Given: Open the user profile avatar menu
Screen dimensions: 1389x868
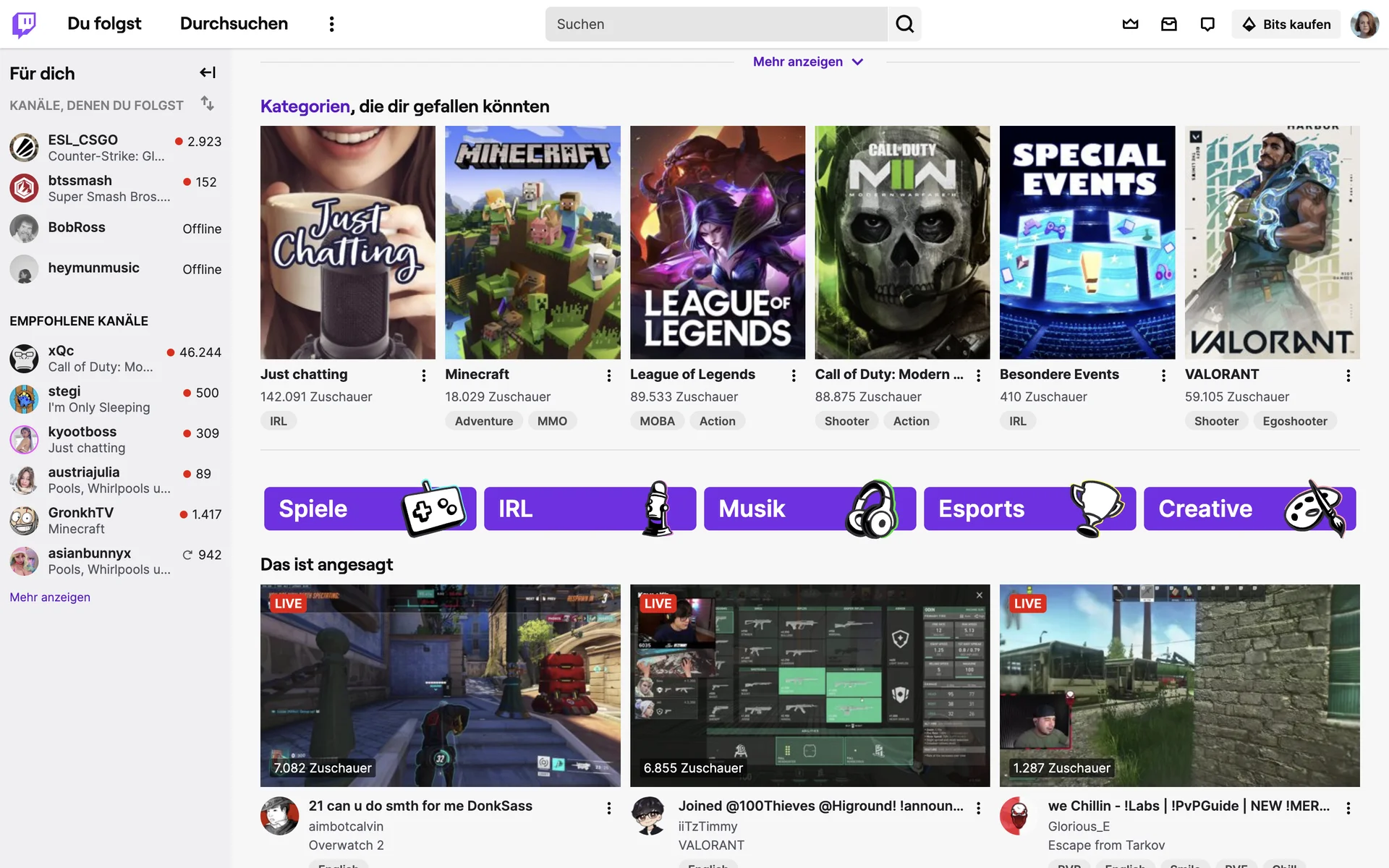Looking at the screenshot, I should (1364, 24).
